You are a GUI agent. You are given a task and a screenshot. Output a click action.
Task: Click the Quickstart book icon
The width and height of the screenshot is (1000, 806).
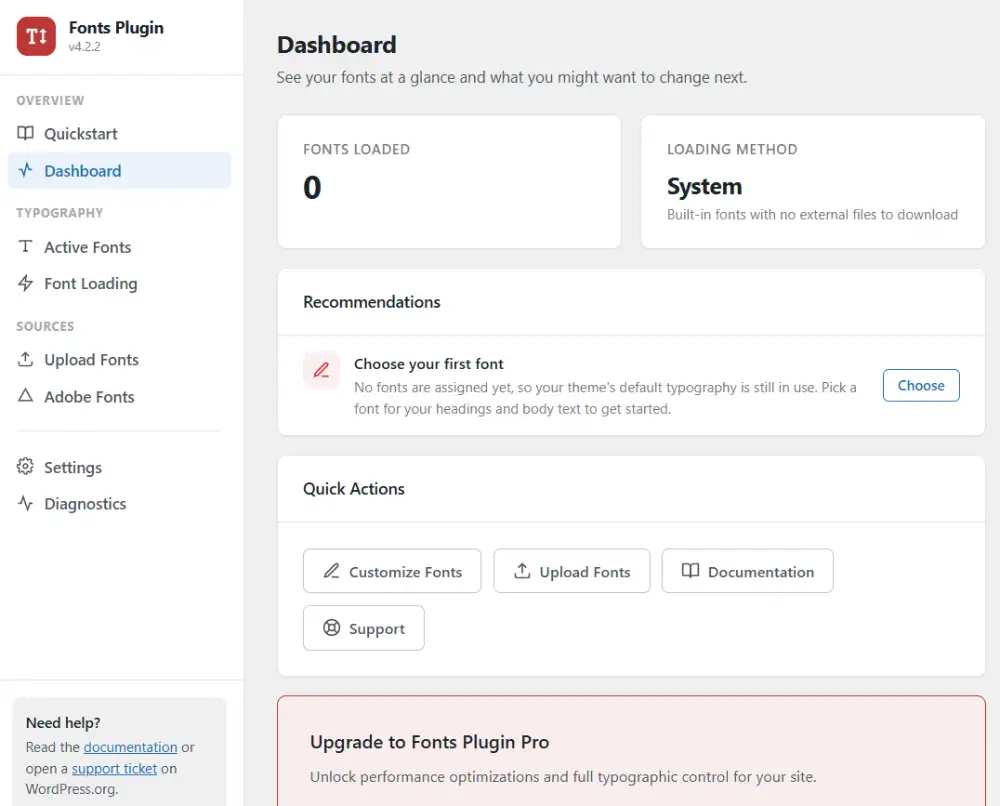click(26, 133)
